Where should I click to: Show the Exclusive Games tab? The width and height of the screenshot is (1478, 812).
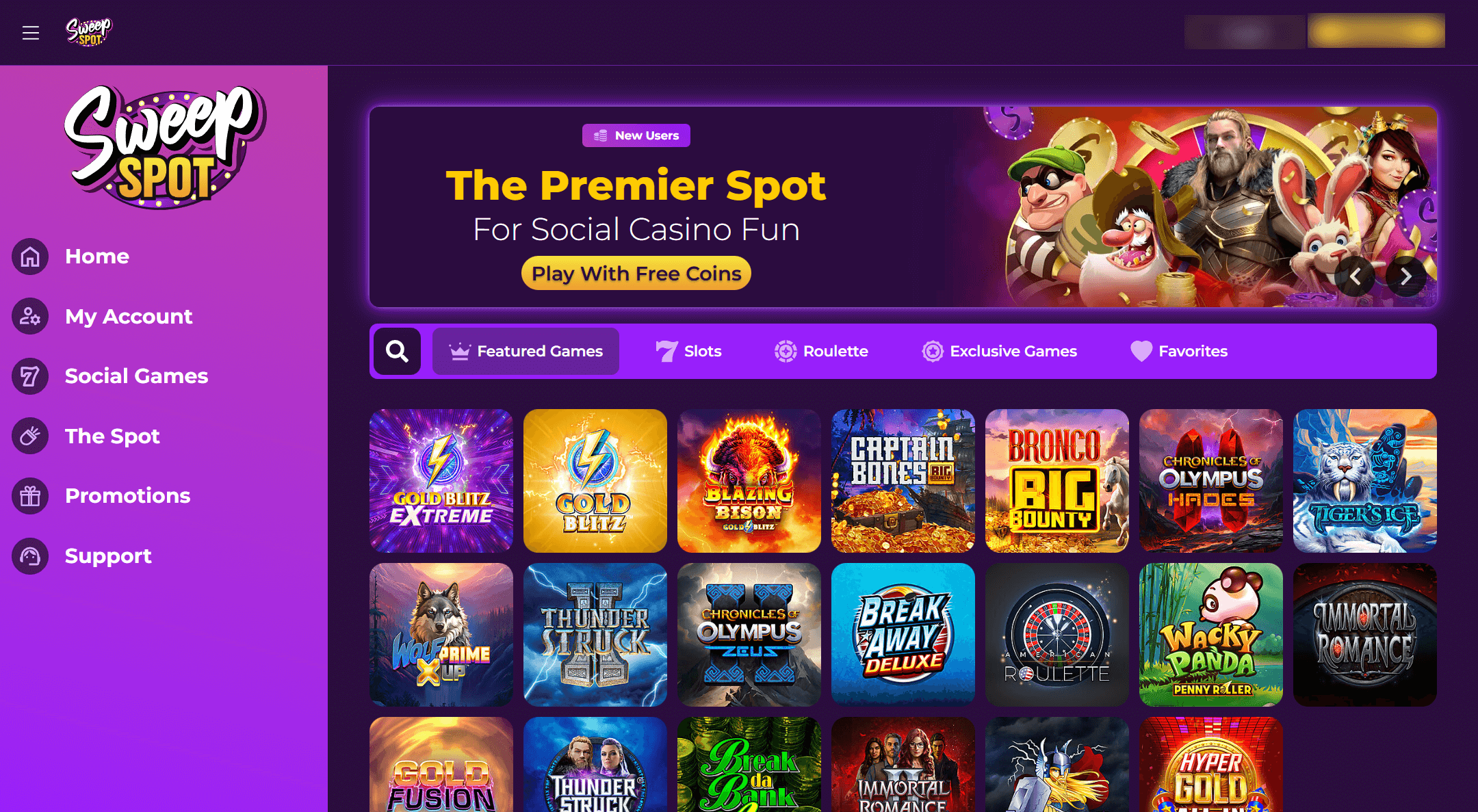(x=999, y=351)
